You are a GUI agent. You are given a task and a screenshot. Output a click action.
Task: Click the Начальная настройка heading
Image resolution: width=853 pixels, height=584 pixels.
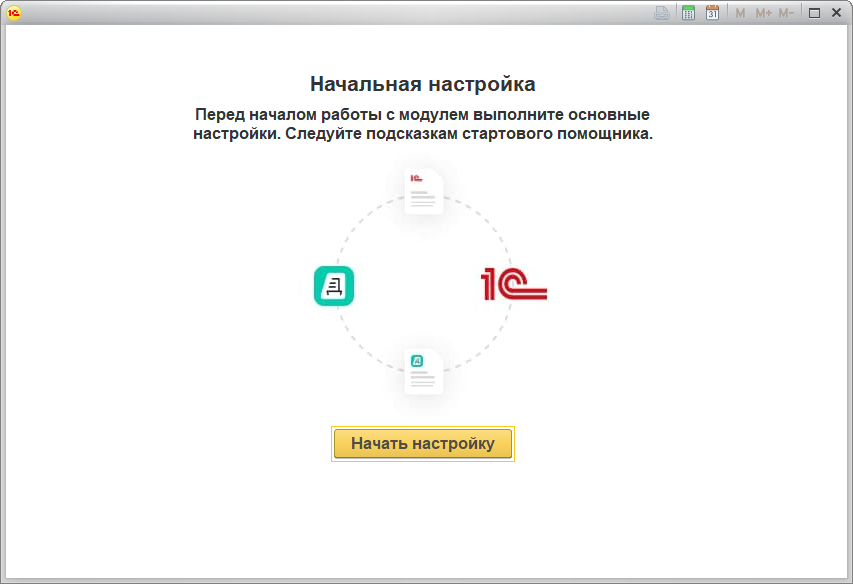click(x=423, y=83)
